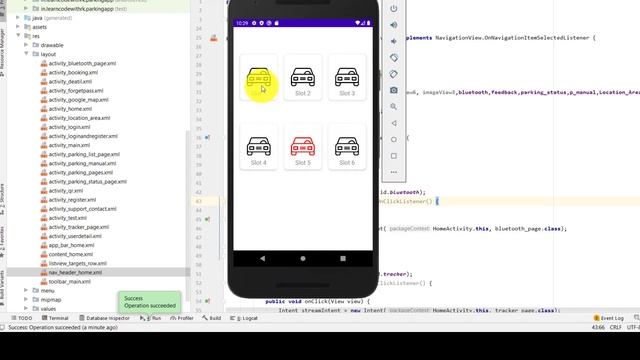
Task: Select toolbar_main.xml file
Action: coord(65,281)
